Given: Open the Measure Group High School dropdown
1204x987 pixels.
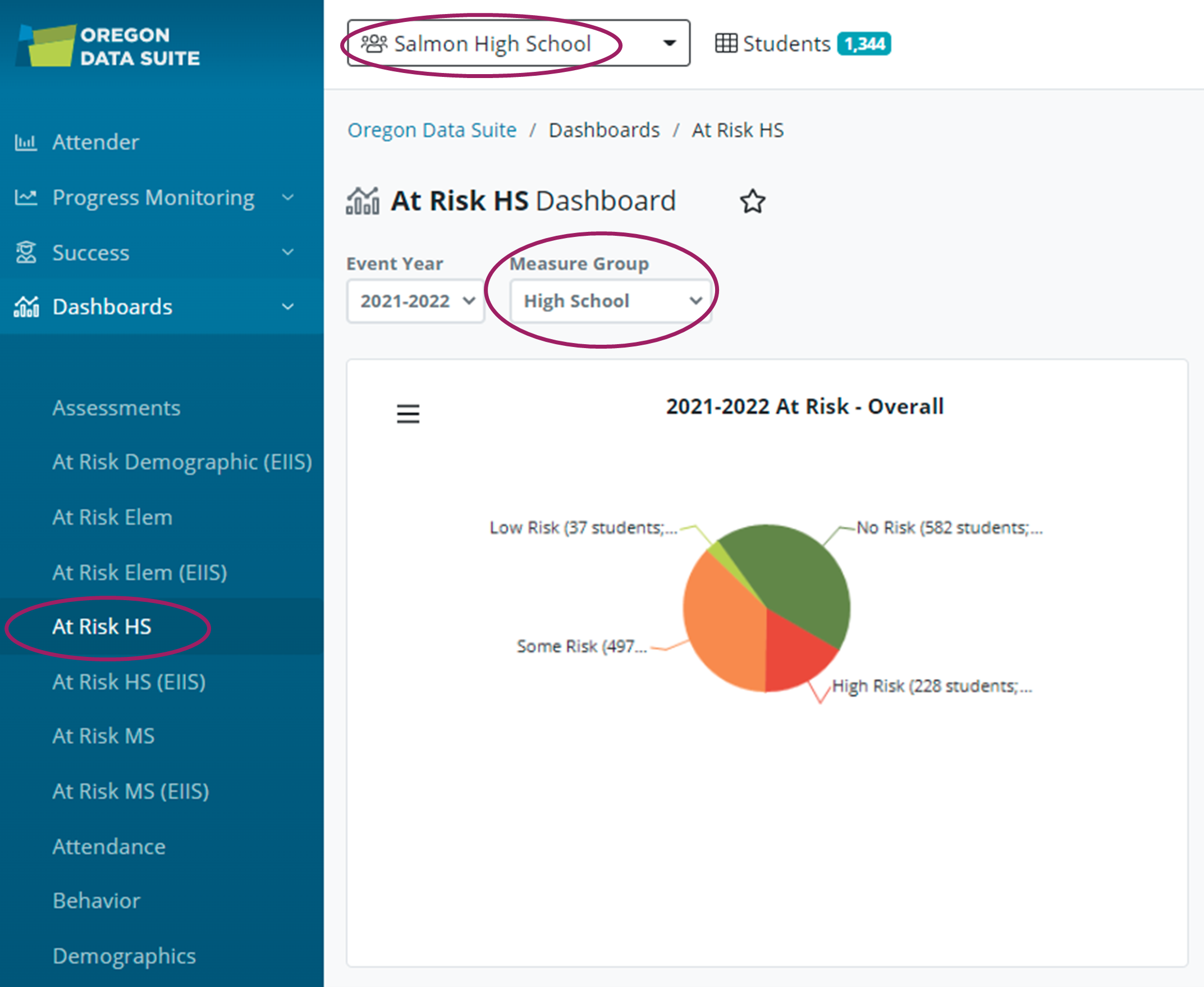Looking at the screenshot, I should (610, 301).
